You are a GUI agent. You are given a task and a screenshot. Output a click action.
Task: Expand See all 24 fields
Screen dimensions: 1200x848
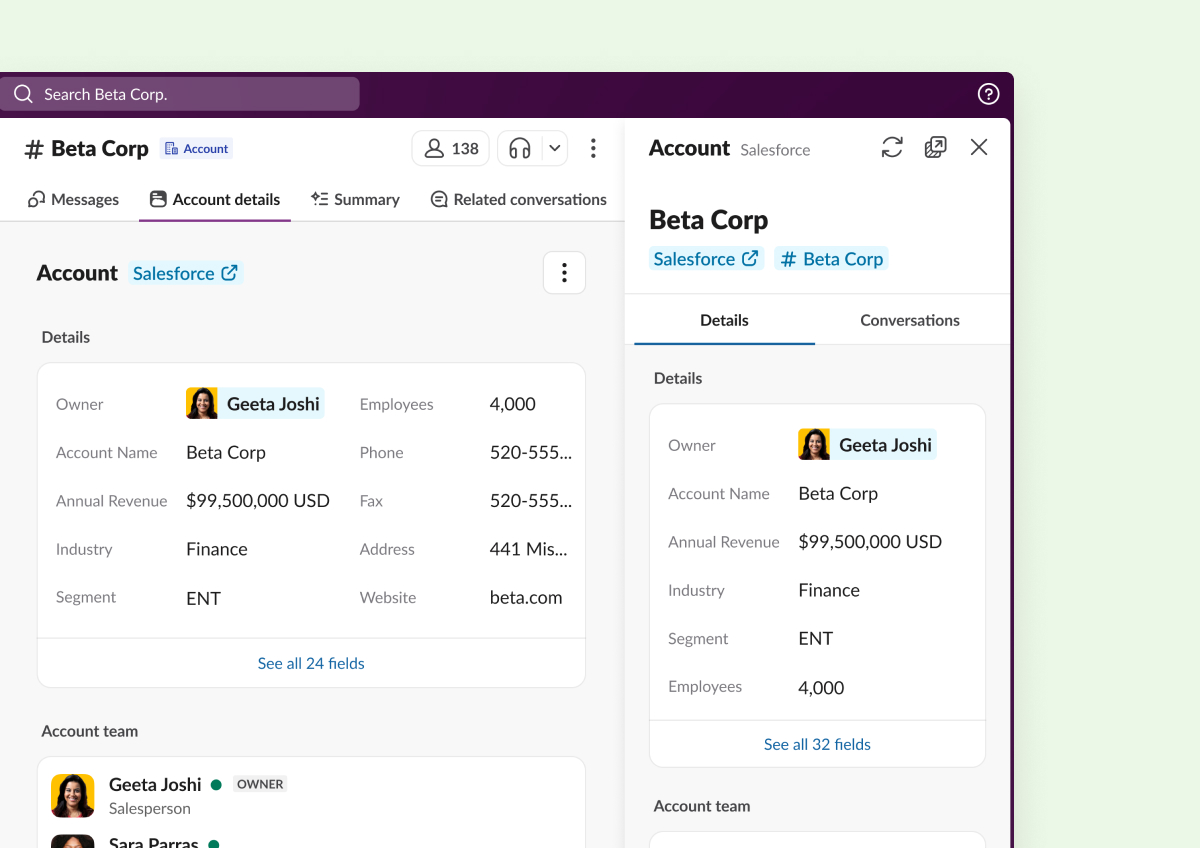coord(311,664)
